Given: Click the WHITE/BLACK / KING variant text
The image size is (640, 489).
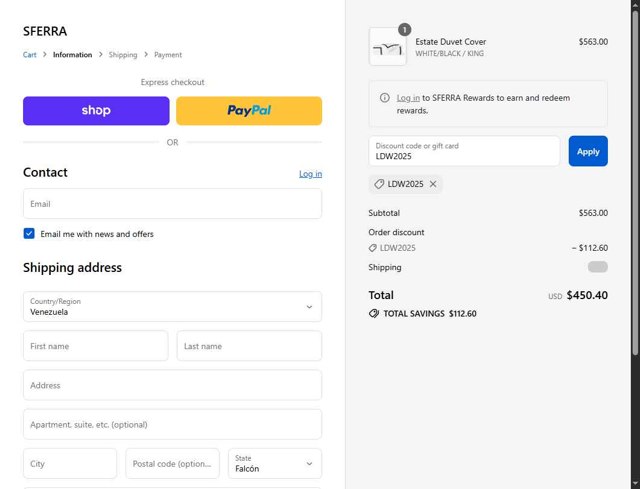Looking at the screenshot, I should point(449,53).
